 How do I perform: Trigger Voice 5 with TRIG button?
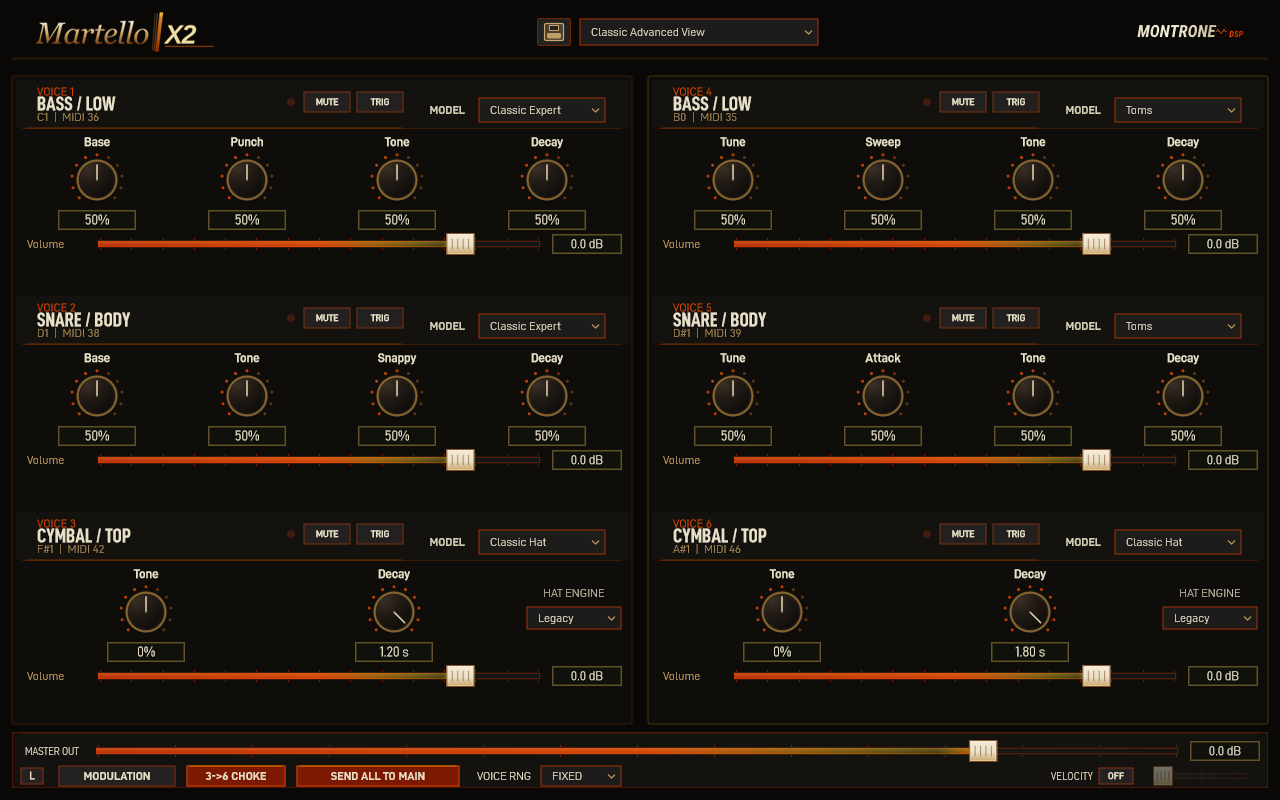(x=1016, y=318)
